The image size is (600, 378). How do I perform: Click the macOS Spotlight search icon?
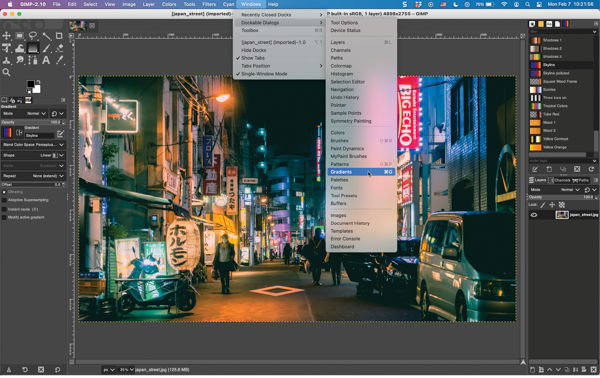coord(528,4)
